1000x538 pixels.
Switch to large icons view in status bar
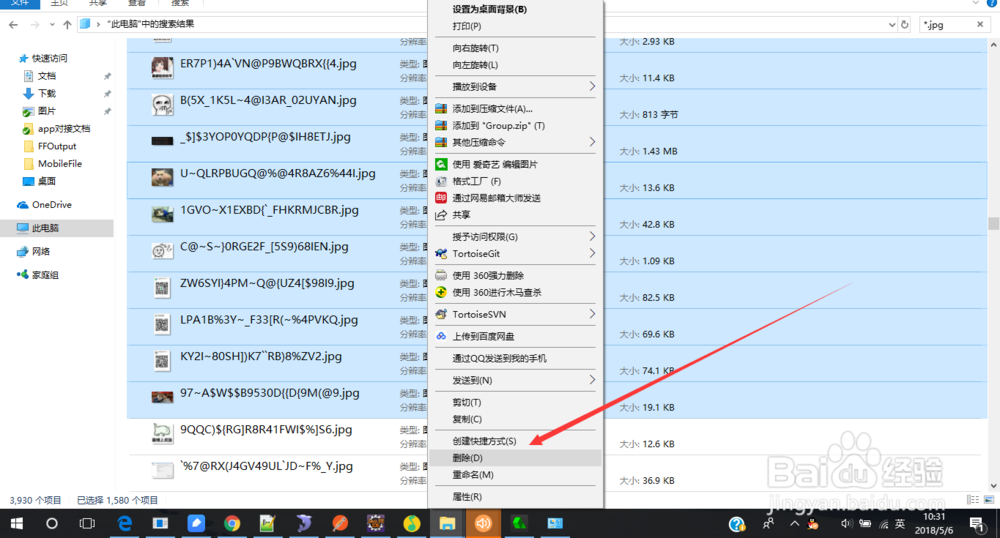point(989,500)
